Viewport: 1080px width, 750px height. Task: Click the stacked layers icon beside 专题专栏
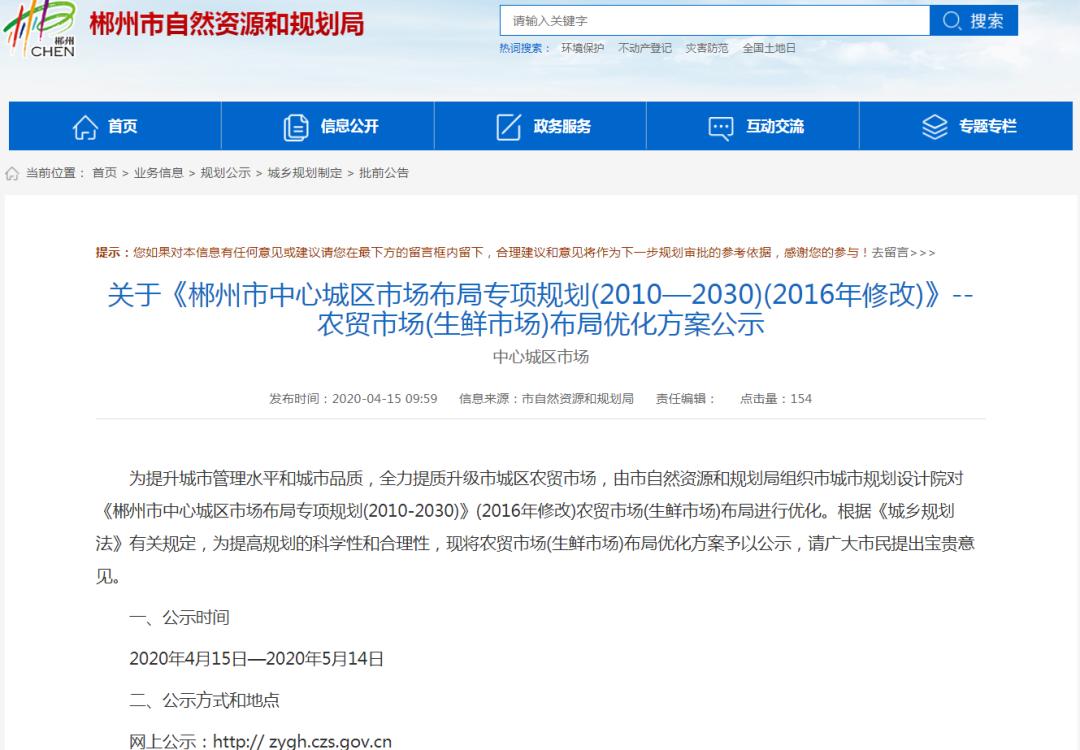pyautogui.click(x=935, y=126)
